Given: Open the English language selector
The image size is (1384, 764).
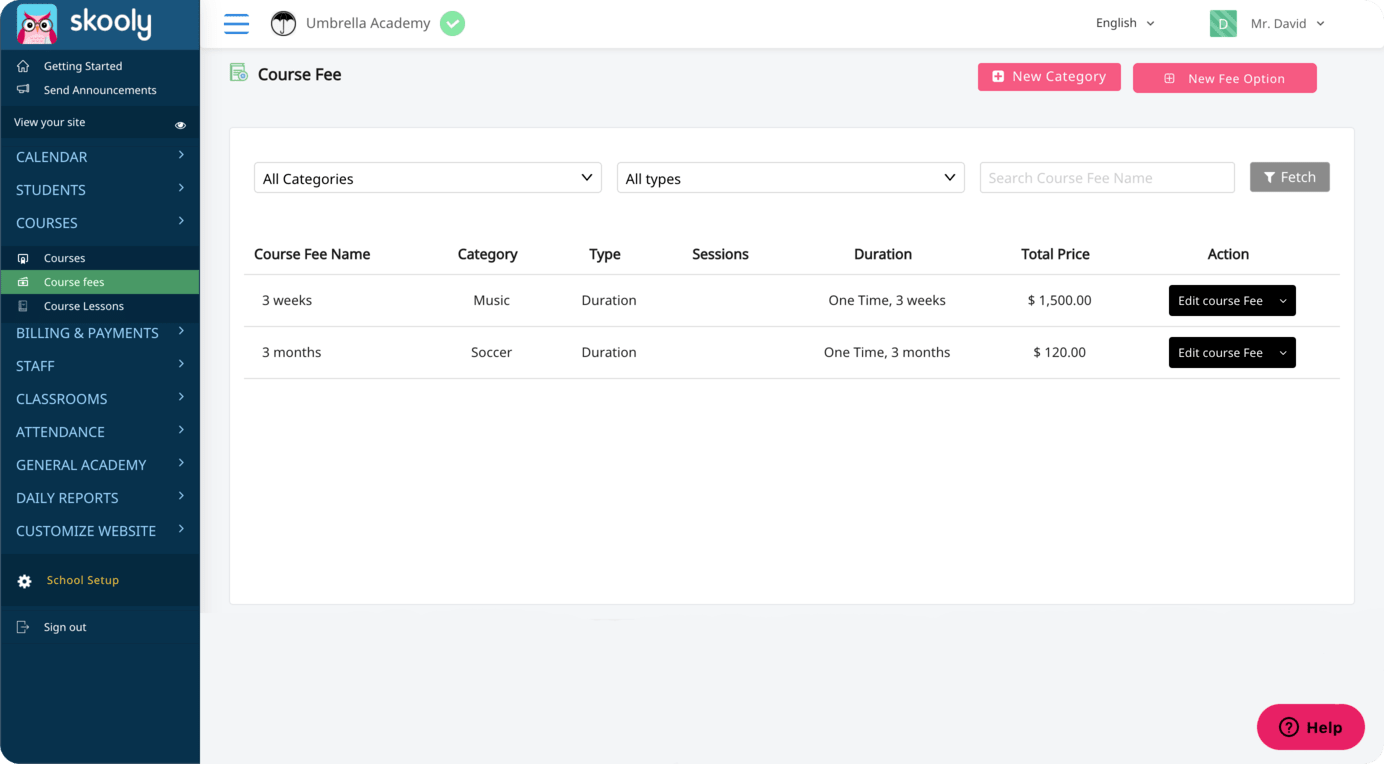Looking at the screenshot, I should pos(1125,23).
